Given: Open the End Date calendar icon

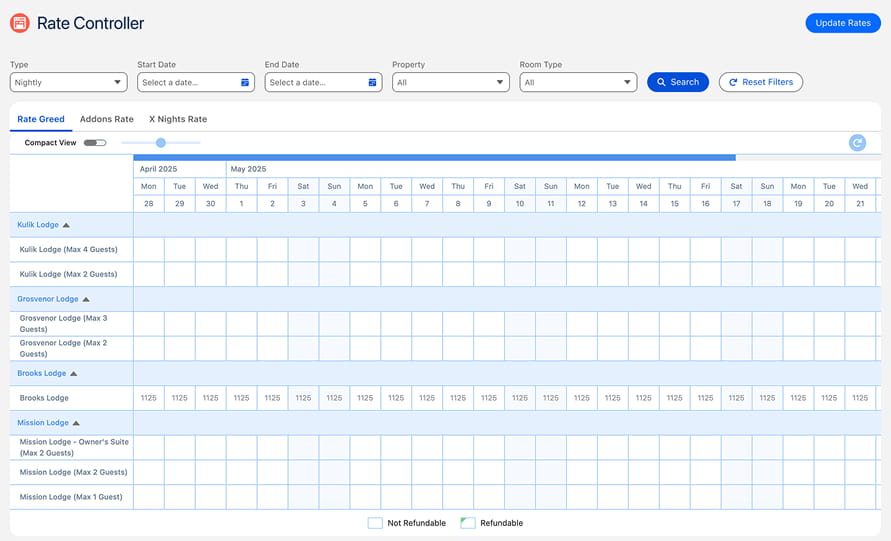Looking at the screenshot, I should click(x=372, y=83).
